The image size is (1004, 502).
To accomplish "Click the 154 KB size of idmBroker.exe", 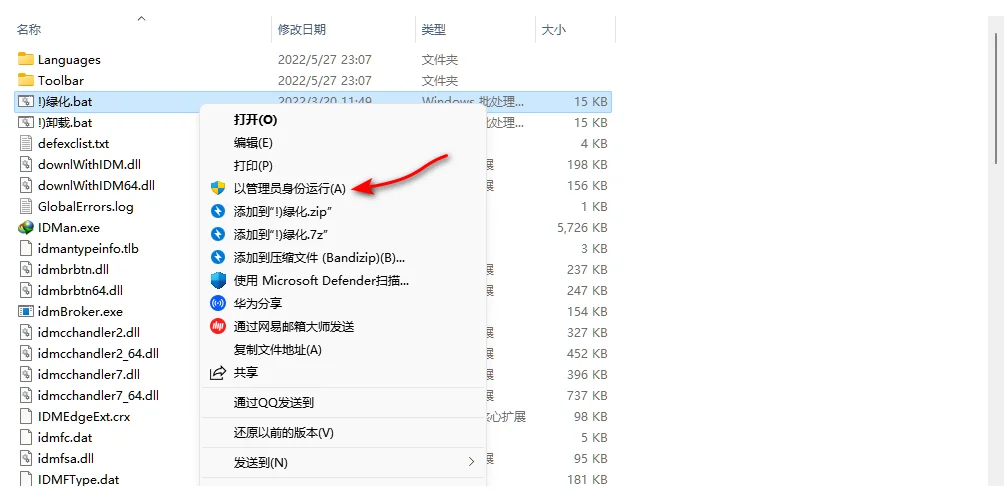I will [587, 312].
